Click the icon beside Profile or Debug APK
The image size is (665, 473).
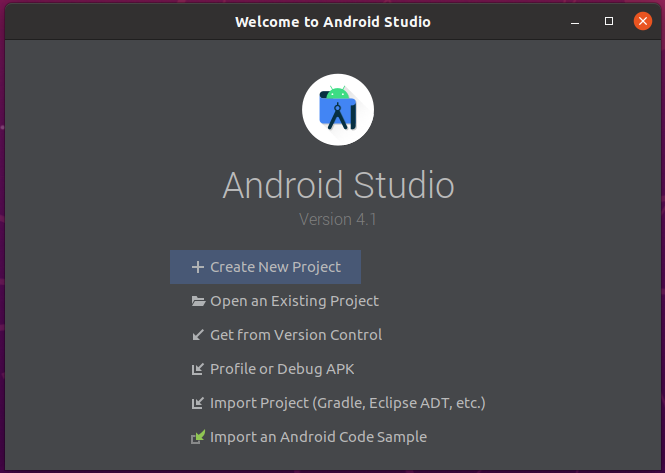pyautogui.click(x=198, y=369)
